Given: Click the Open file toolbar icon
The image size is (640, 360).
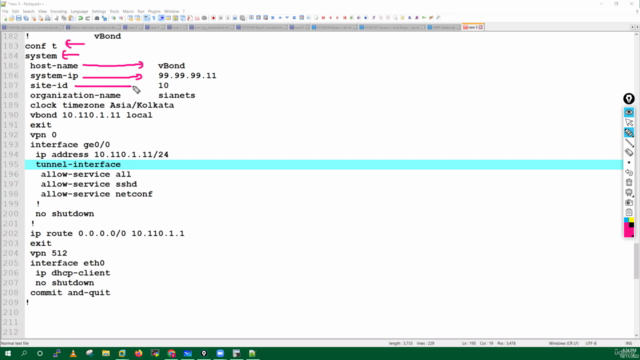Looking at the screenshot, I should click(x=11, y=18).
